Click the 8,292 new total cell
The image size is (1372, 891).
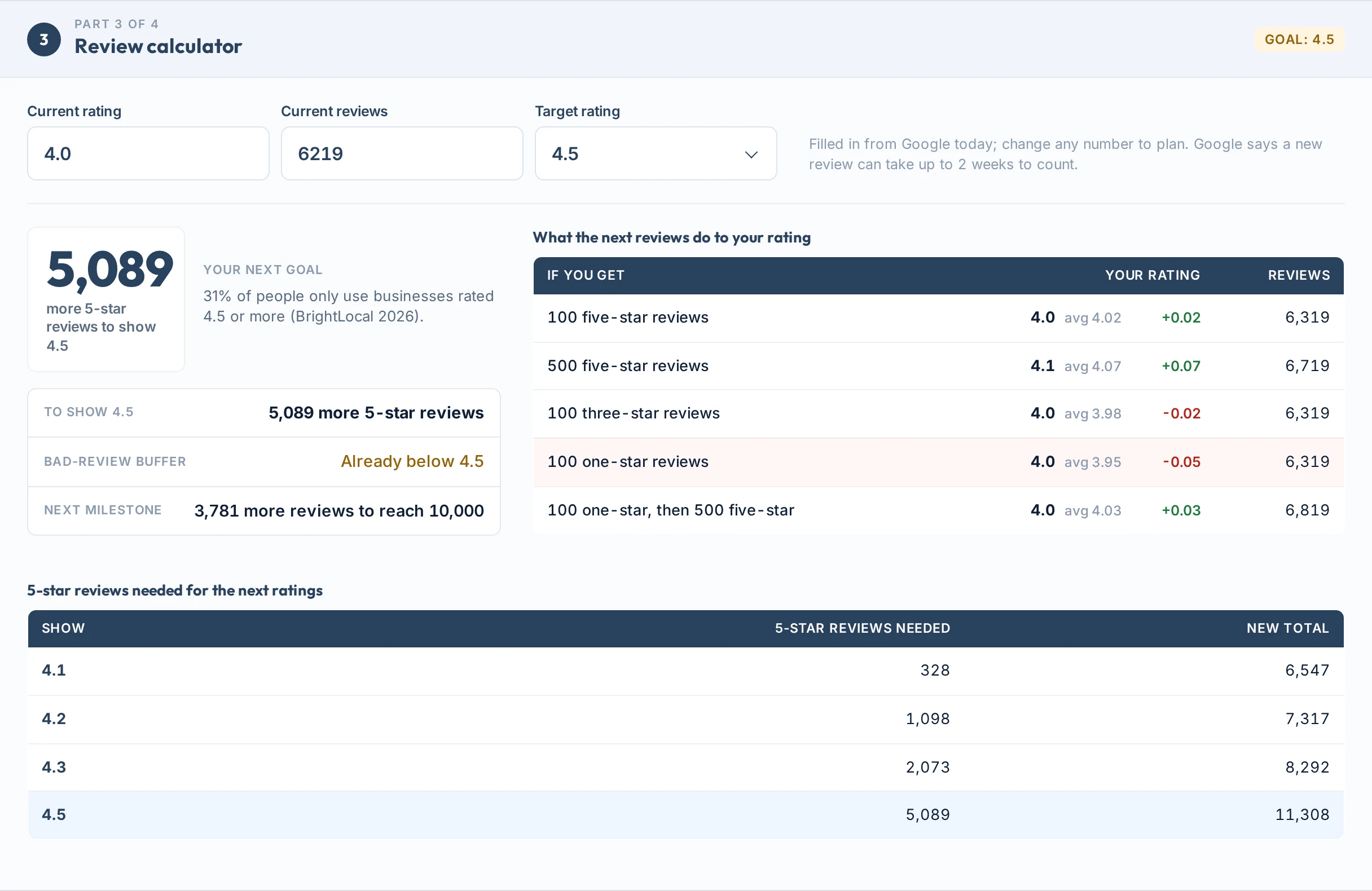pos(1308,767)
